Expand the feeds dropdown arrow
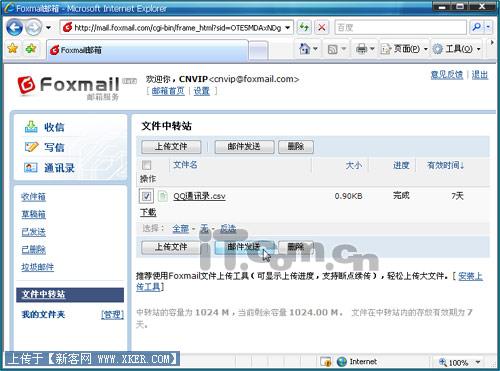The height and width of the screenshot is (371, 500). [344, 50]
